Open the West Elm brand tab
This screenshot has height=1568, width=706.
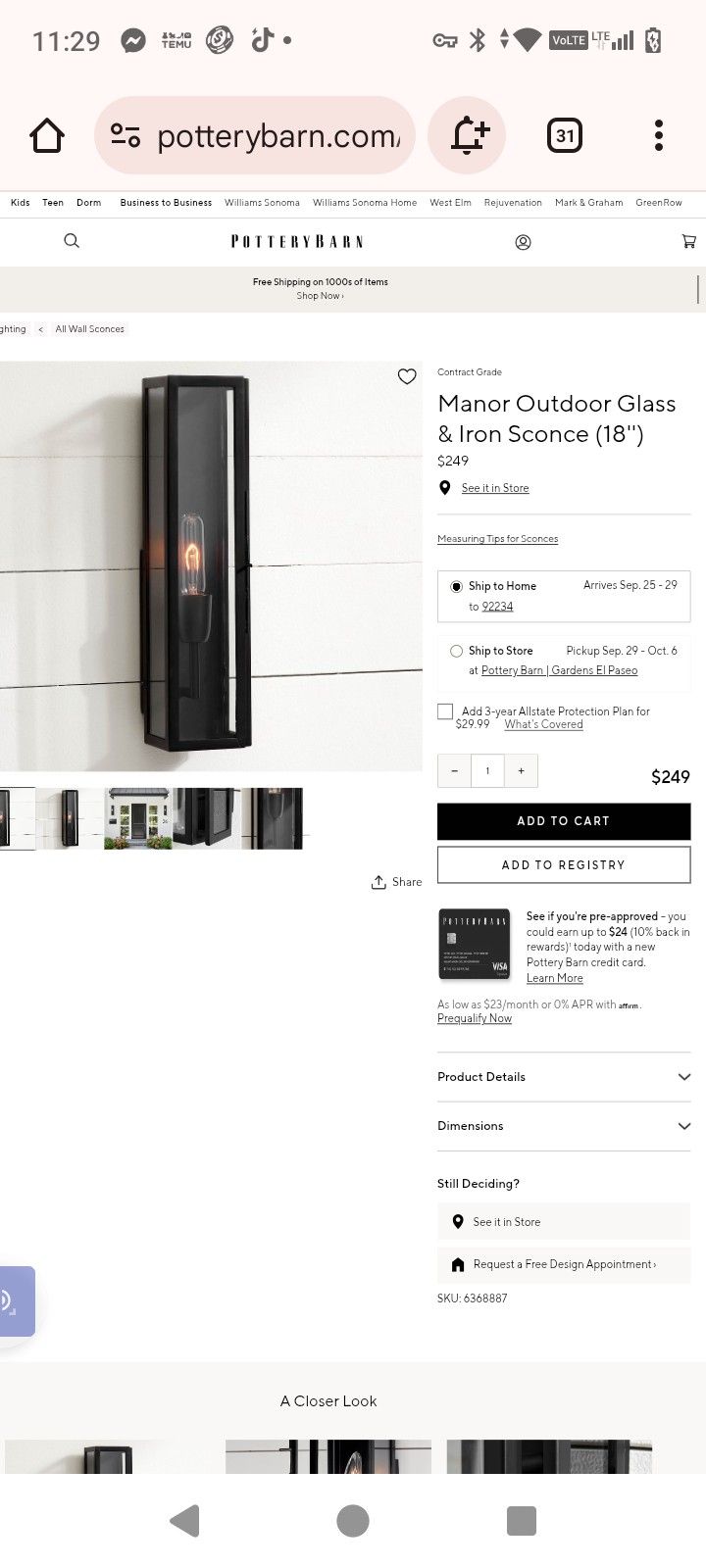[450, 203]
